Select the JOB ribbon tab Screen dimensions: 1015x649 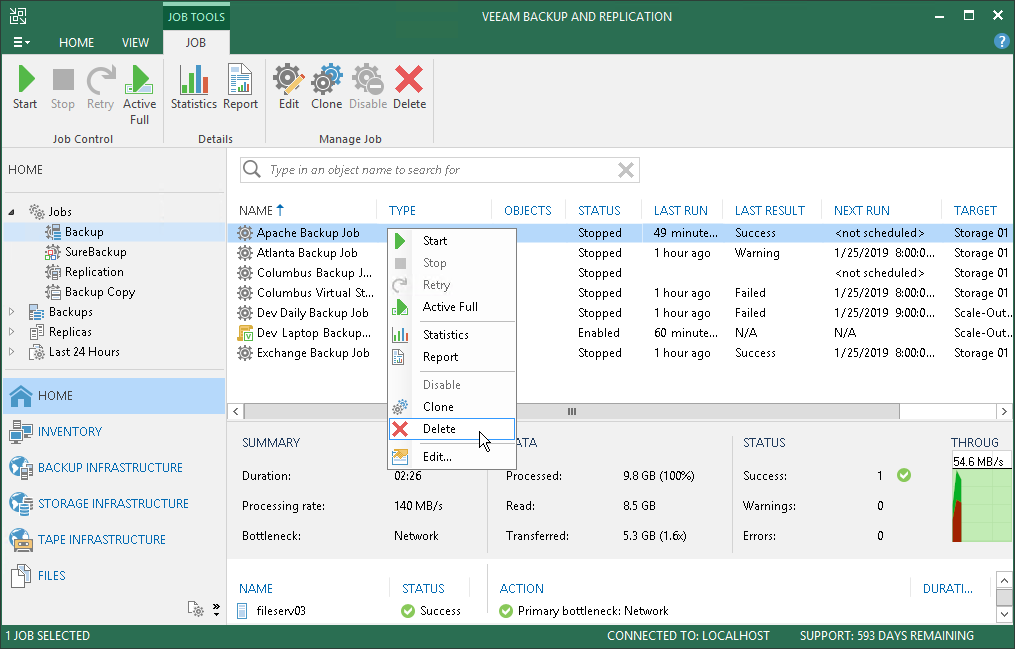195,43
